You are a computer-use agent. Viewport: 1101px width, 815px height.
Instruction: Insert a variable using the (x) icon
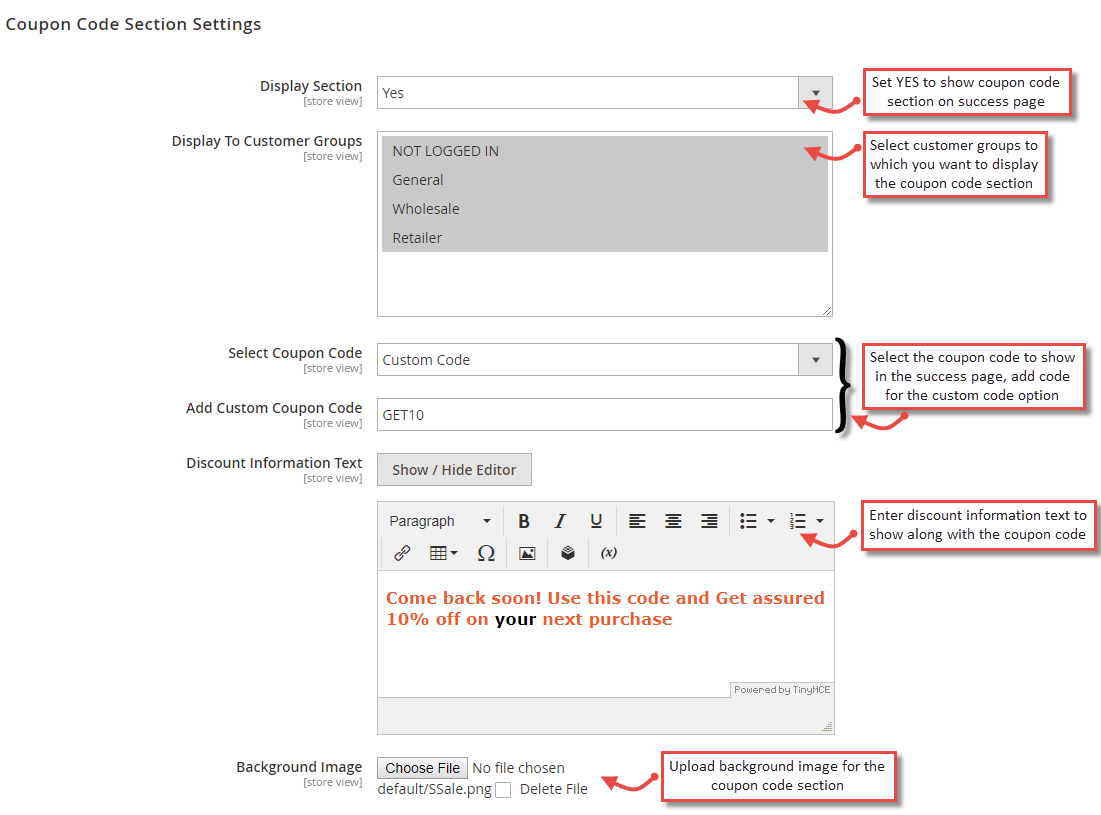click(x=609, y=553)
